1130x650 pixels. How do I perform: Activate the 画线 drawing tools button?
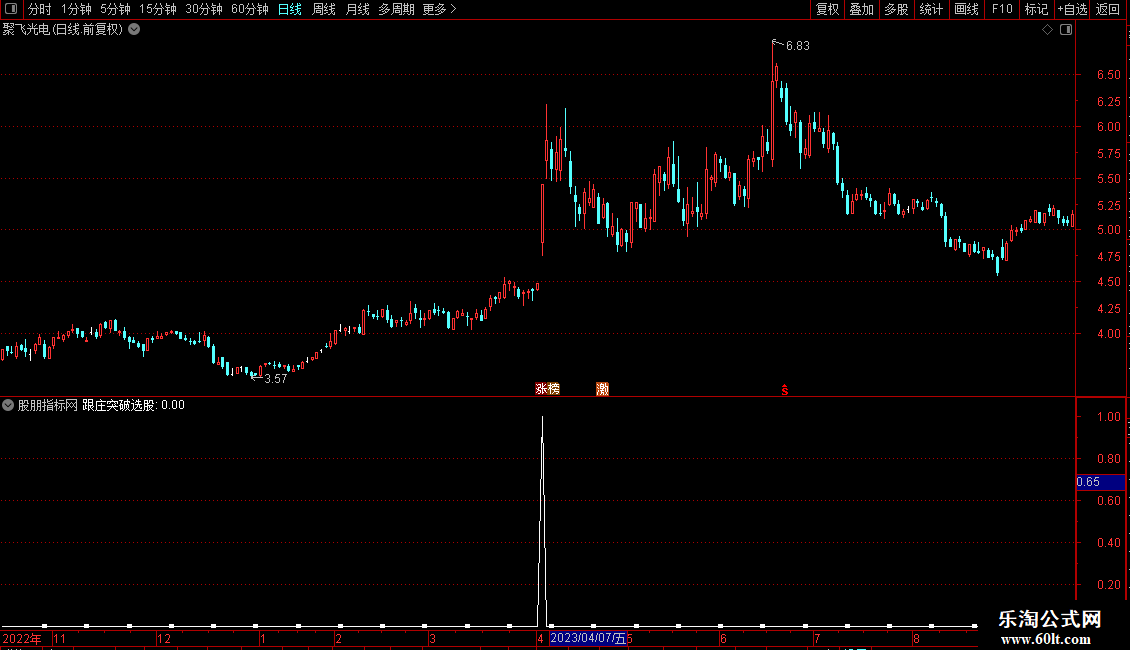click(966, 9)
